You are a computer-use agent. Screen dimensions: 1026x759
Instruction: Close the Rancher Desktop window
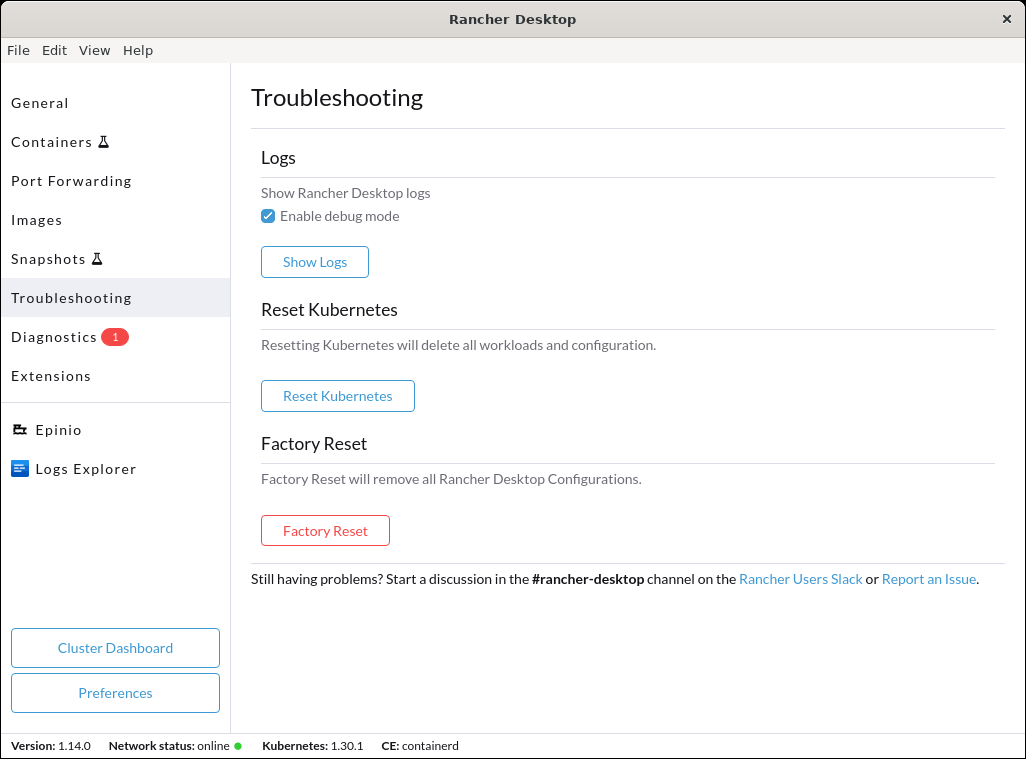(1006, 19)
